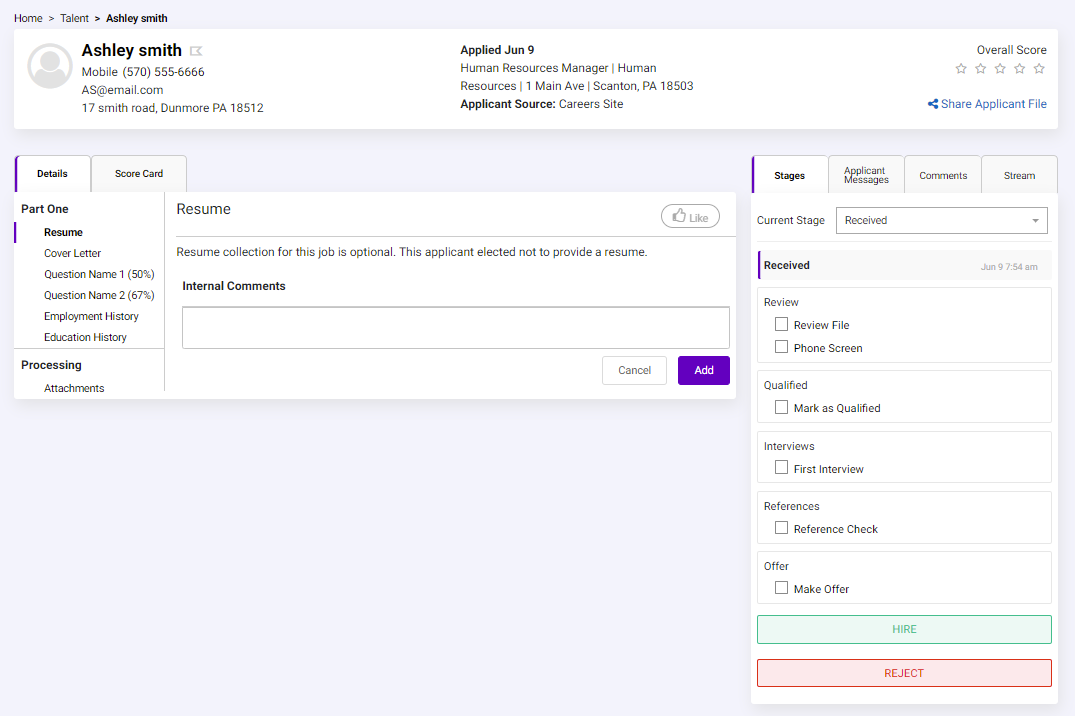1075x716 pixels.
Task: Click the 'Applied Jun 9' text
Action: [x=497, y=50]
